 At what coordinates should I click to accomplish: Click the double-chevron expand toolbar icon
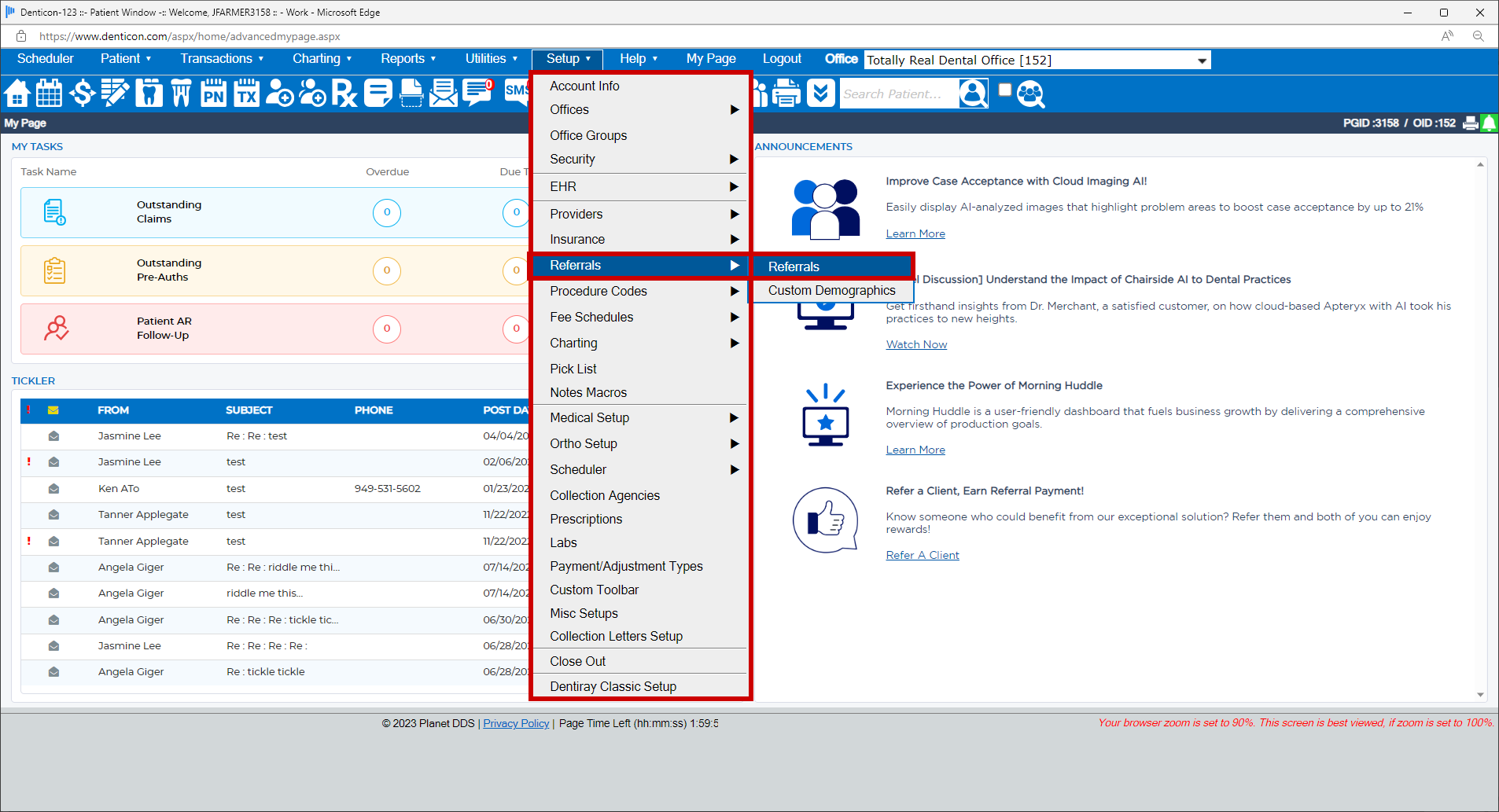click(x=820, y=94)
